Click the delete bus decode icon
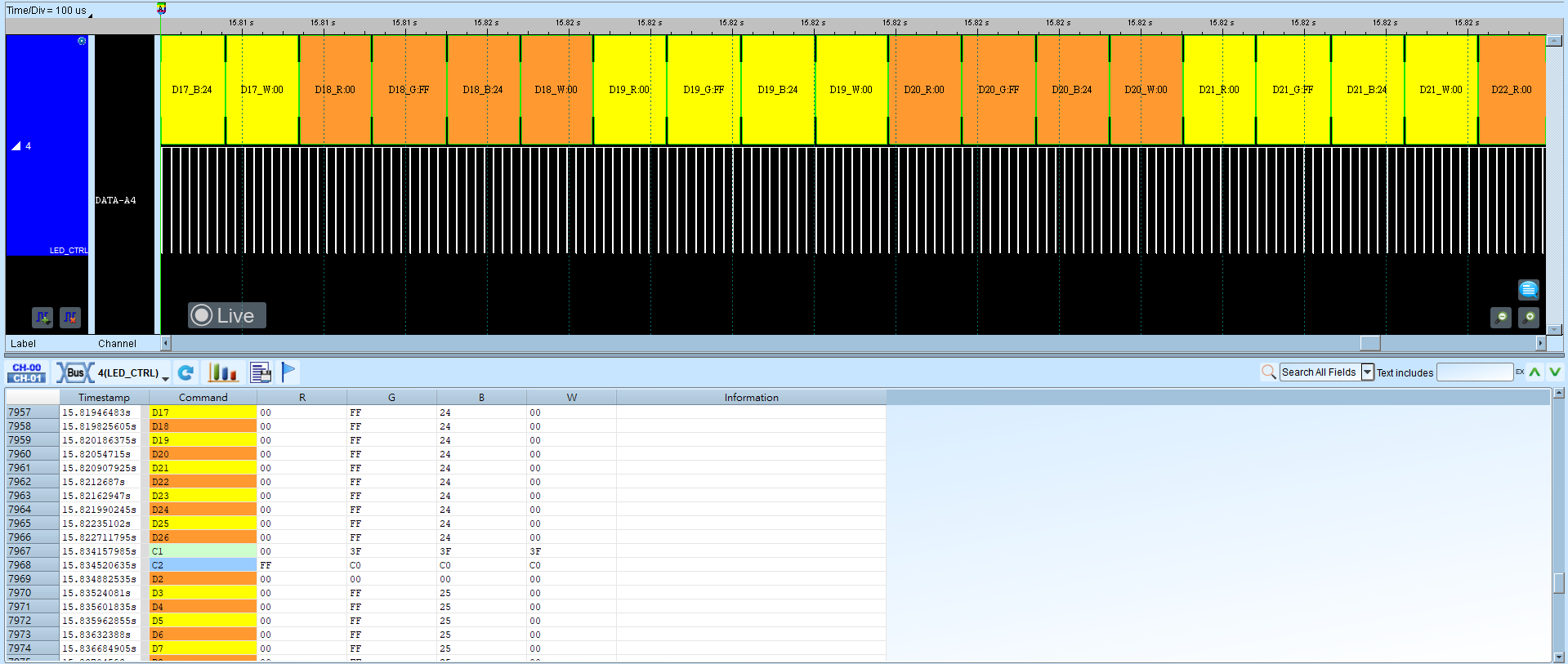This screenshot has width=1568, height=664. pos(70,317)
